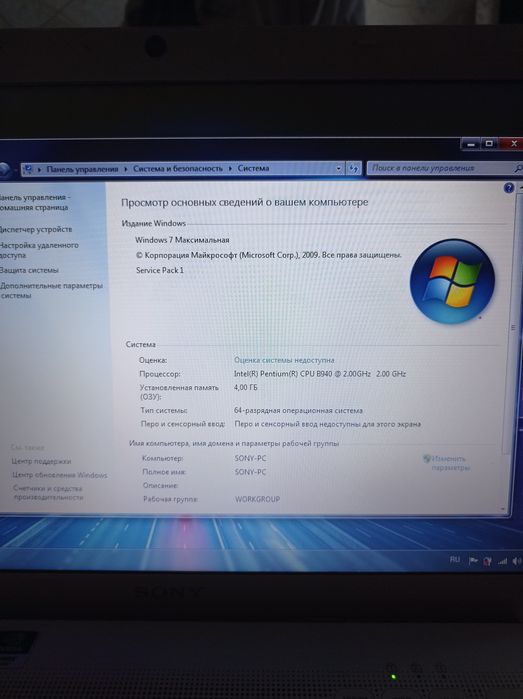Image resolution: width=523 pixels, height=699 pixels.
Task: Click the Intel(R) Pentium(R) CPU B940 value
Action: point(320,374)
